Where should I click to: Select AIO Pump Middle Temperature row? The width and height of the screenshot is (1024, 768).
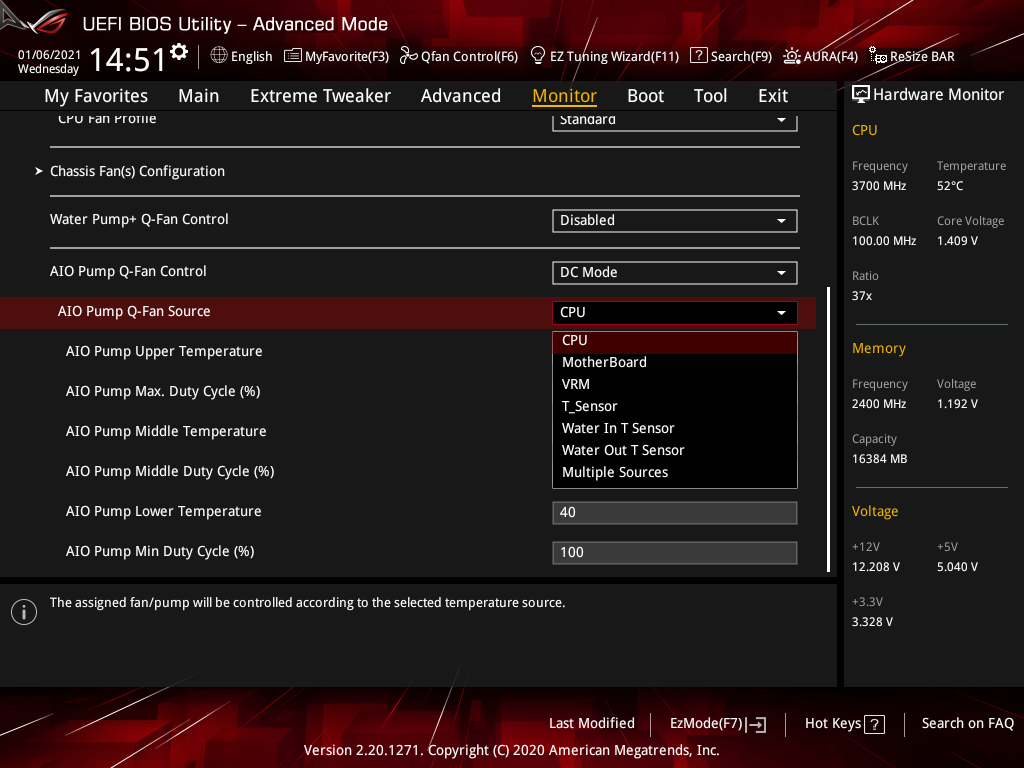(x=166, y=432)
